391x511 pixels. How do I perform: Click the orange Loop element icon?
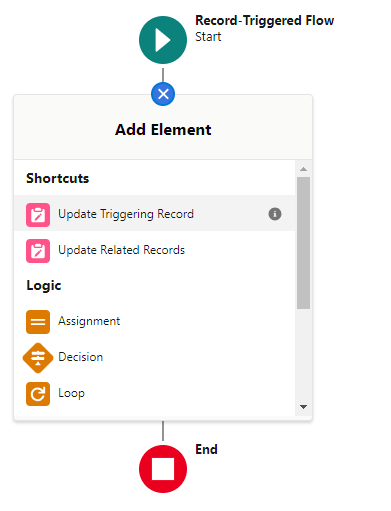pos(38,394)
